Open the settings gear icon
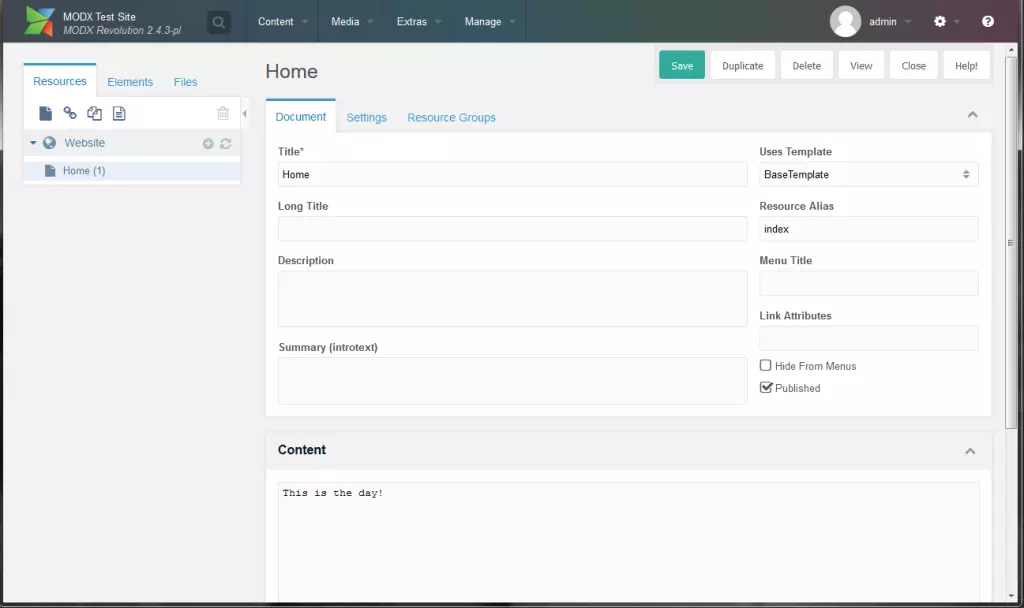The width and height of the screenshot is (1024, 608). tap(940, 22)
